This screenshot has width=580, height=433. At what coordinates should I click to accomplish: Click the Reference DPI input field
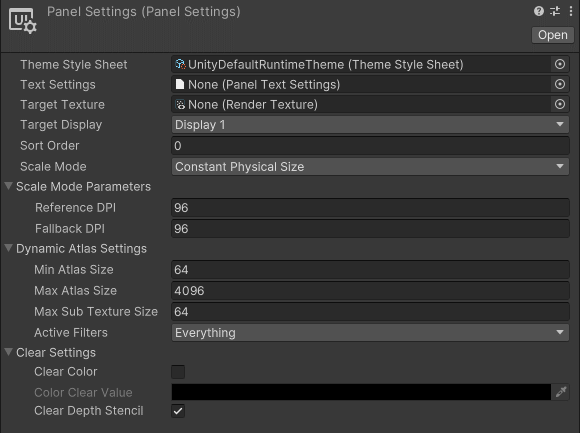[370, 208]
